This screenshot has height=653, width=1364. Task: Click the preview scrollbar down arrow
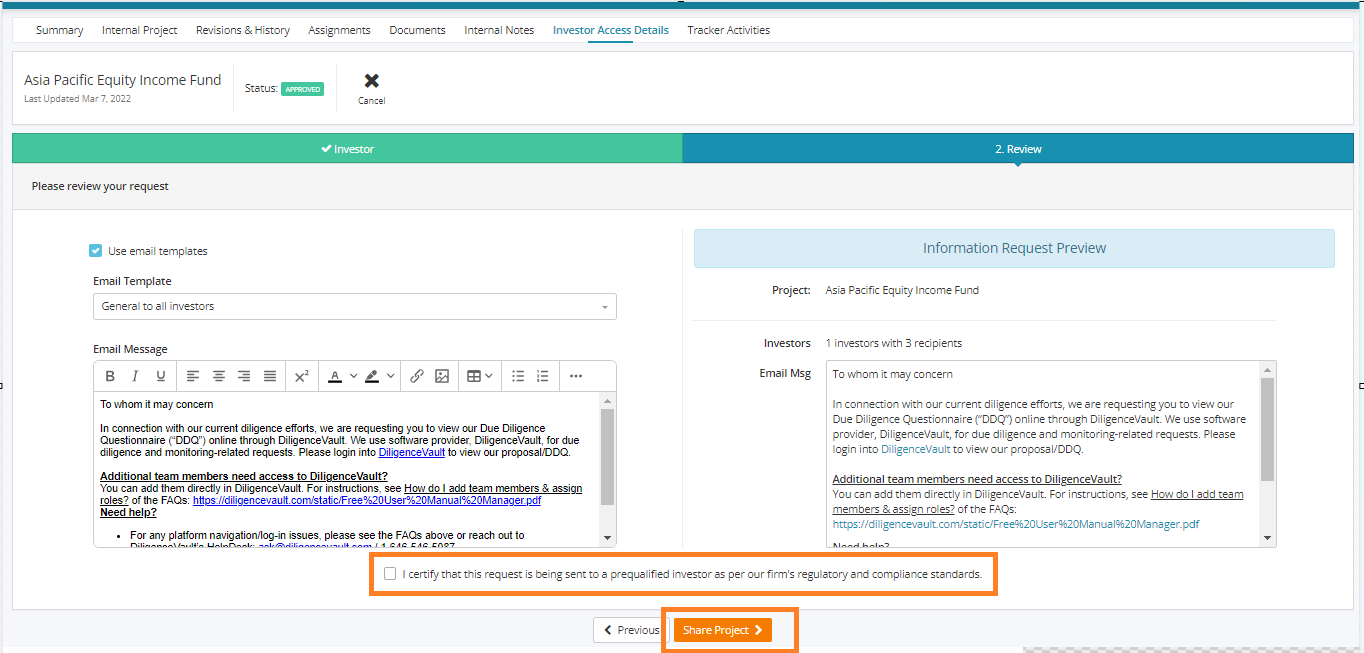click(1268, 538)
